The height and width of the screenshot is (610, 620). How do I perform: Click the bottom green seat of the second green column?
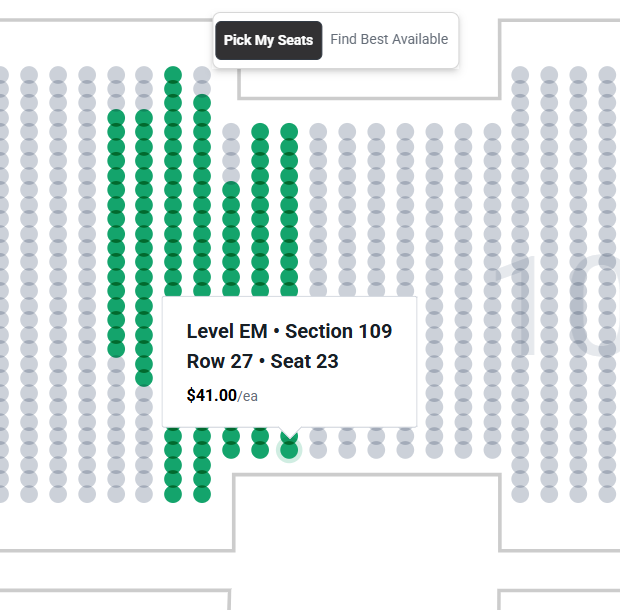click(144, 378)
